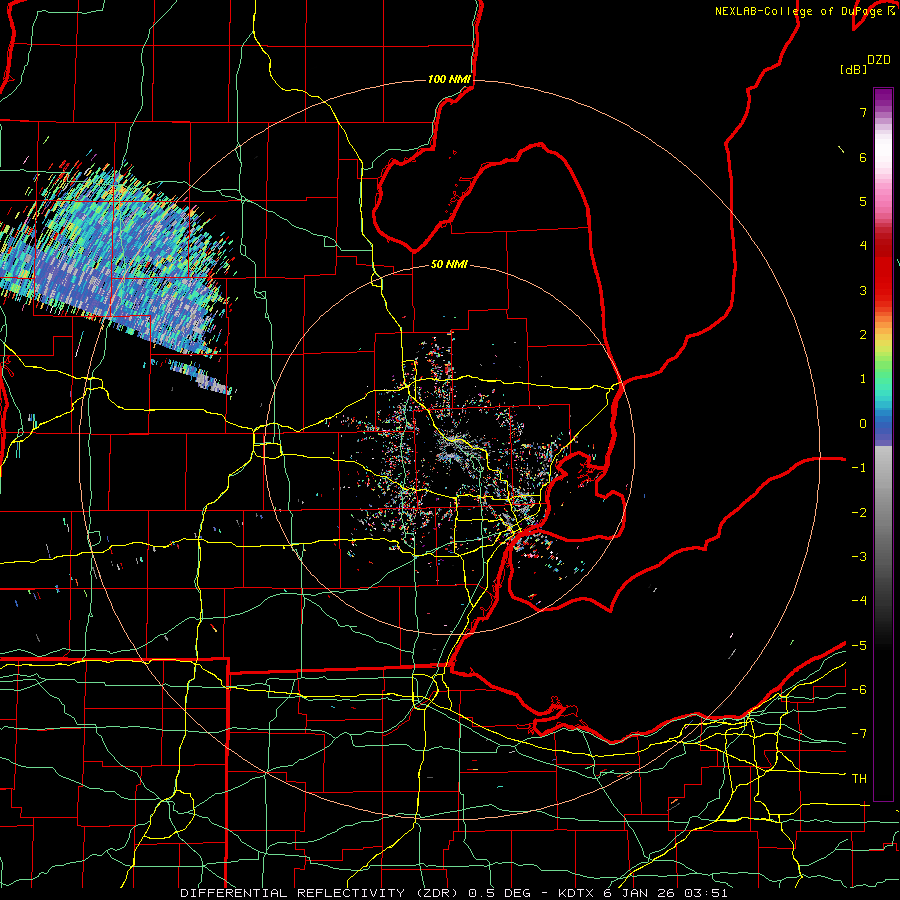900x900 pixels.
Task: Click the 3 value on color scale
Action: click(x=863, y=290)
